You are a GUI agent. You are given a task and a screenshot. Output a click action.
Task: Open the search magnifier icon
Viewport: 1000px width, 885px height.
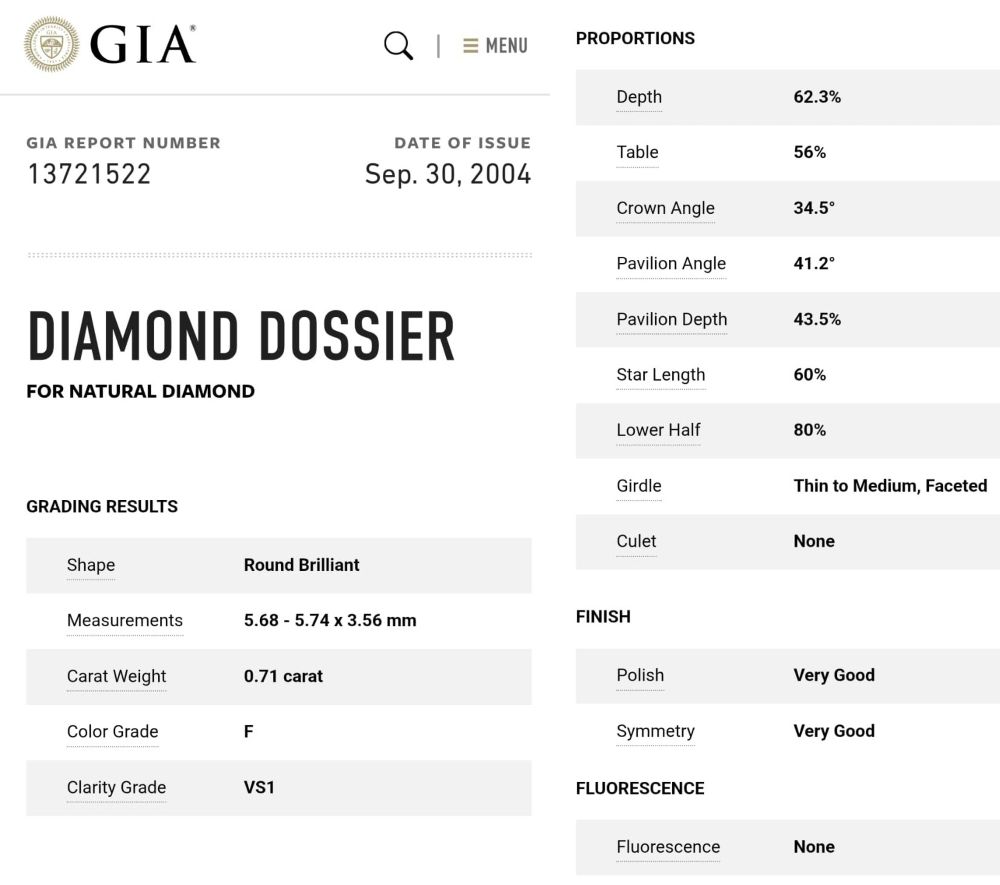[397, 45]
